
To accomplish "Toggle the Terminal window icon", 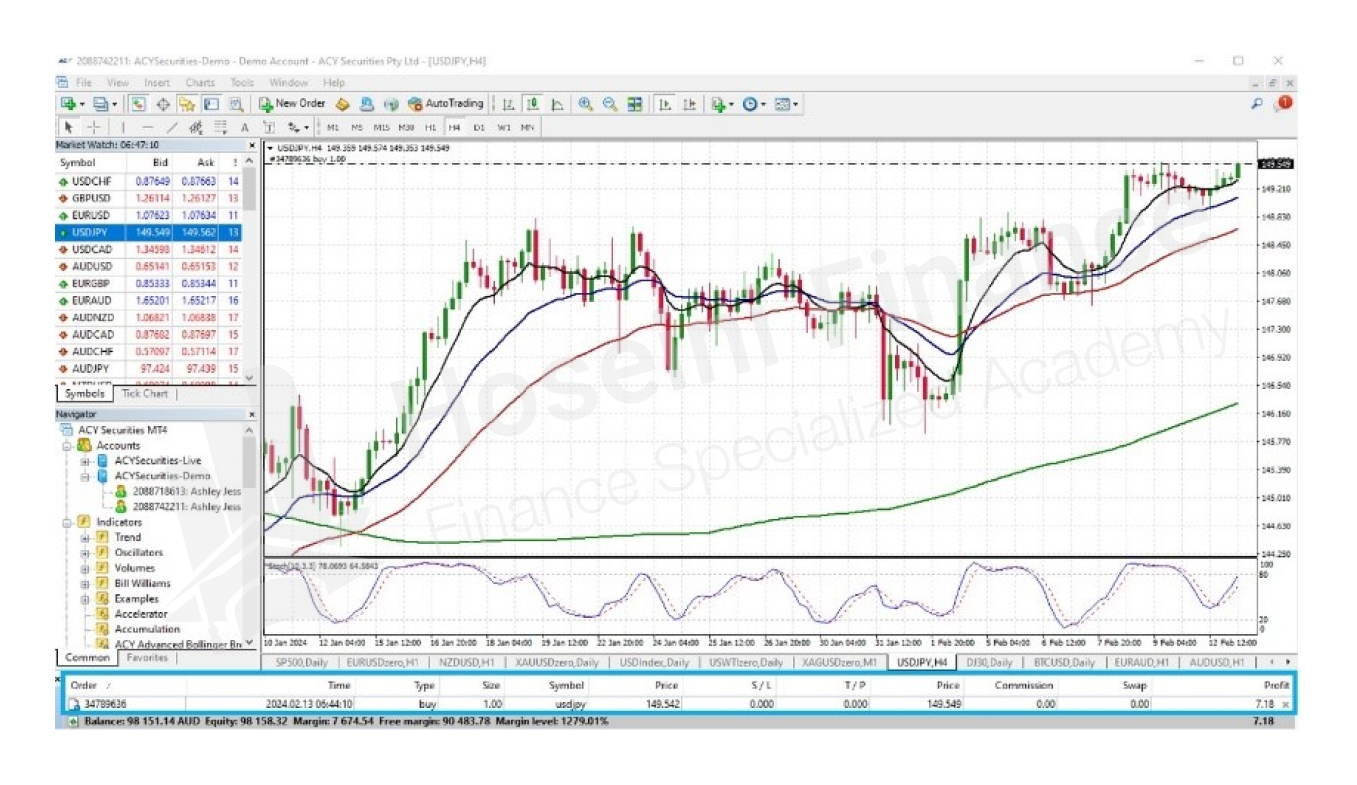I will tap(211, 103).
